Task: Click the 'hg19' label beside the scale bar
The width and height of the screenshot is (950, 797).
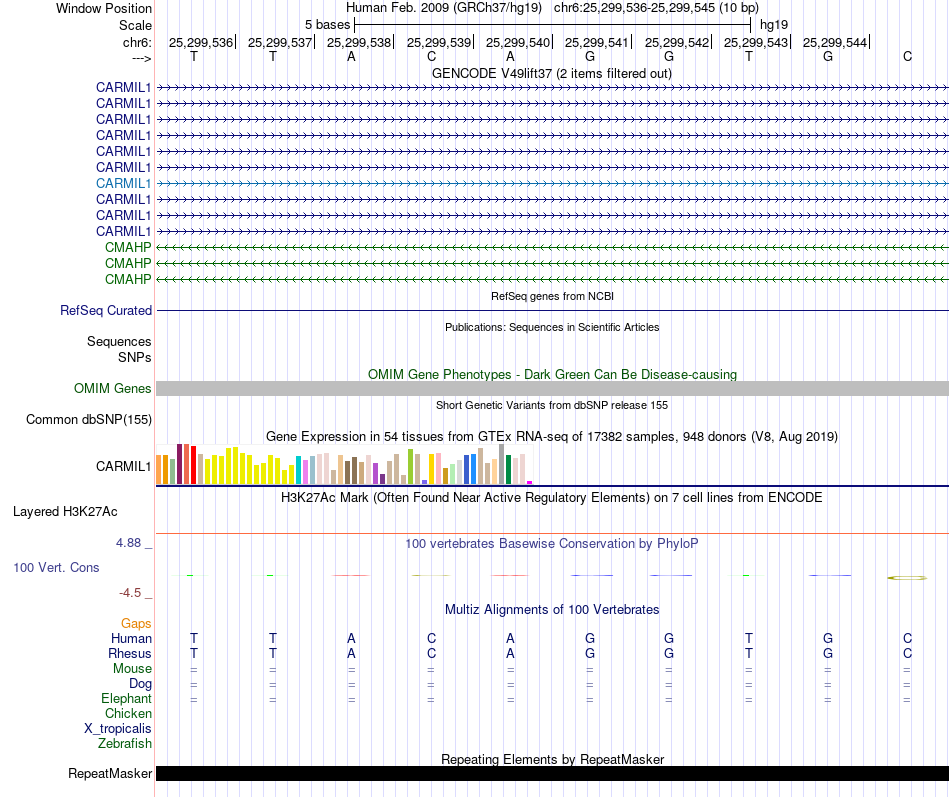Action: pos(774,25)
